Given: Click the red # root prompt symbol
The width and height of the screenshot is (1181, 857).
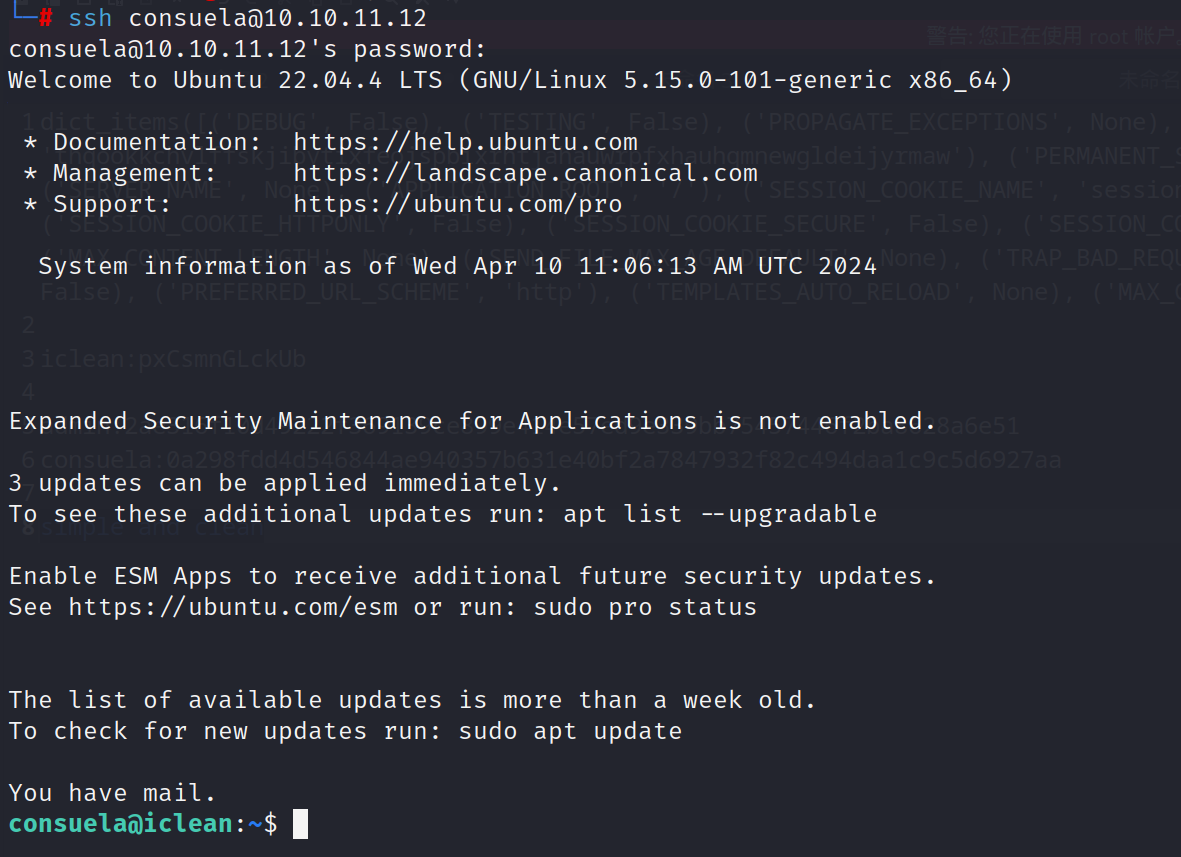Looking at the screenshot, I should click(46, 18).
